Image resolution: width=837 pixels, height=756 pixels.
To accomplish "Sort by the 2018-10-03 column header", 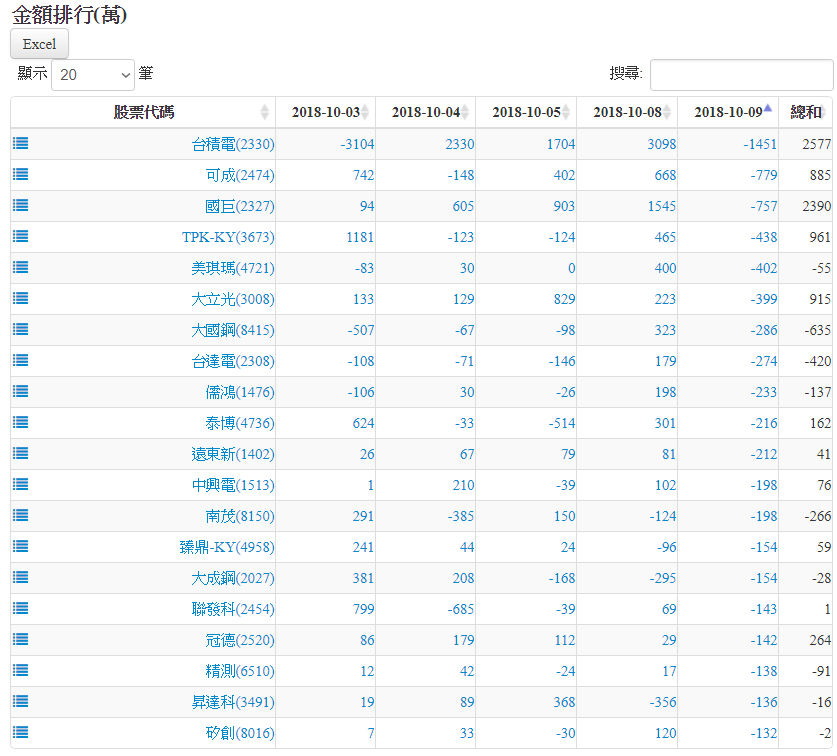I will point(326,112).
